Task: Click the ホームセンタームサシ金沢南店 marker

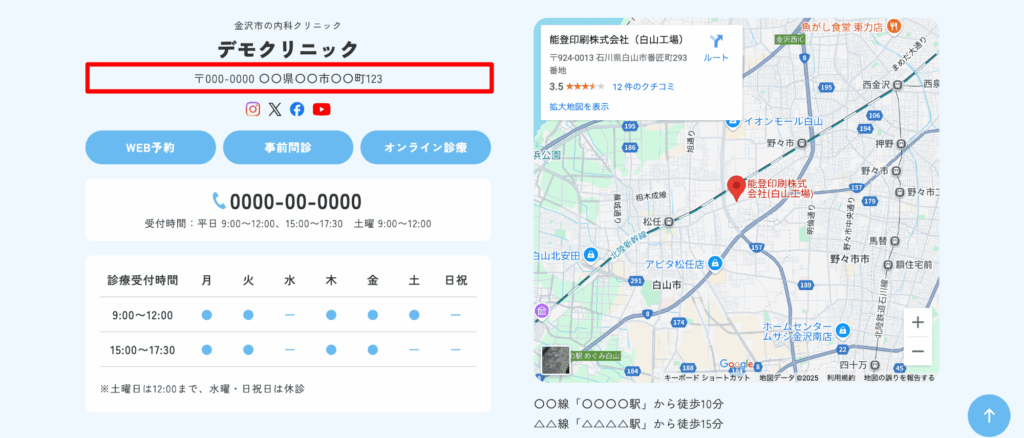Action: pyautogui.click(x=842, y=330)
